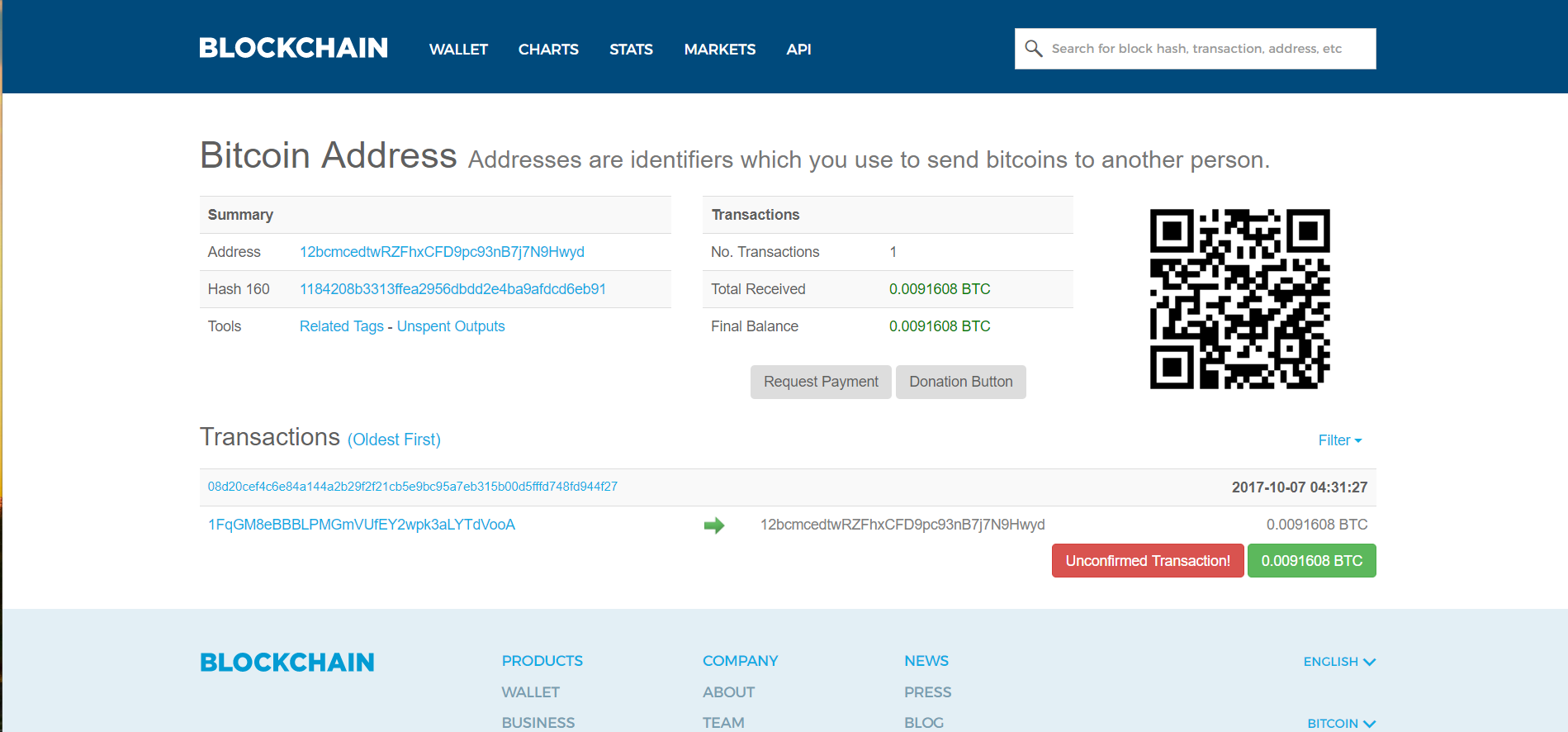Expand the Bitcoin currency dropdown
Viewport: 1568px width, 732px height.
pos(1341,724)
